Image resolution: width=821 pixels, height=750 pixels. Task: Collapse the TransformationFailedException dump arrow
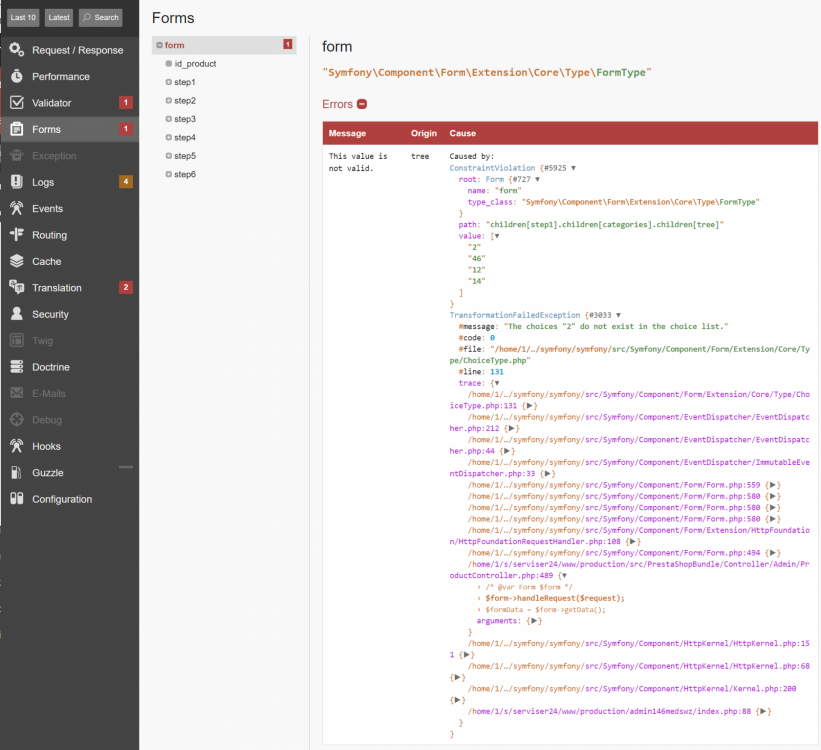click(618, 315)
